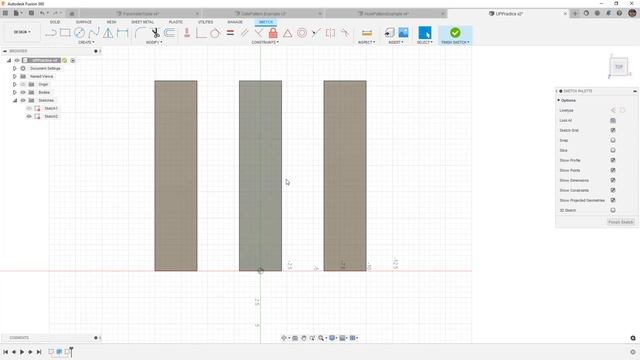Toggle visibility of Sketch2

[29, 116]
